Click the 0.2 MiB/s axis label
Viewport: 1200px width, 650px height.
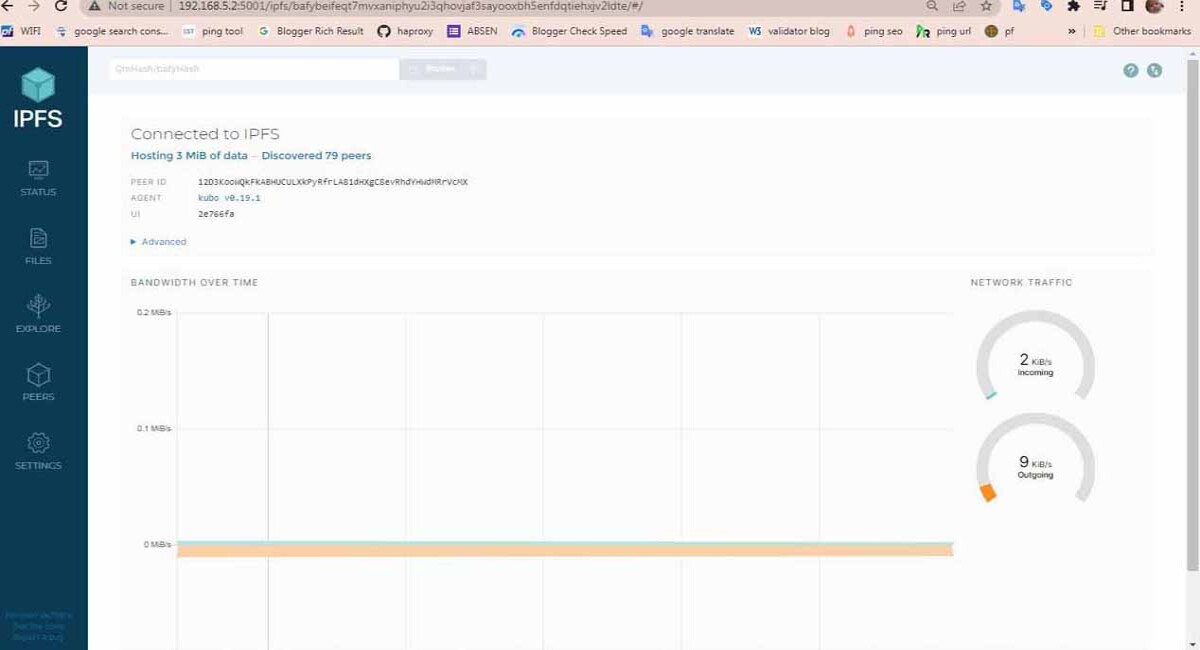[154, 313]
